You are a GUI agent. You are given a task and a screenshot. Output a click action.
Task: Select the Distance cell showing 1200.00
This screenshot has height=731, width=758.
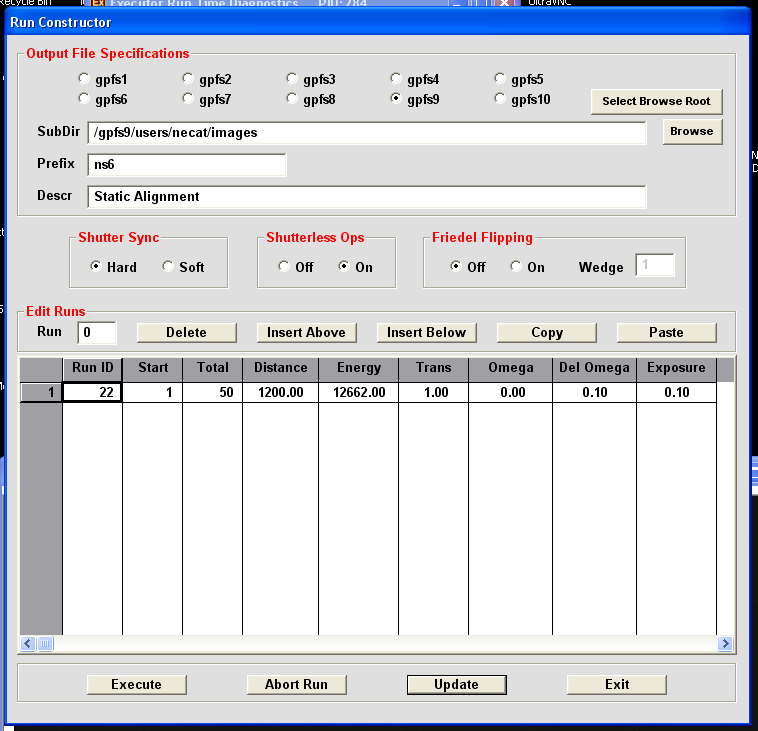(280, 393)
